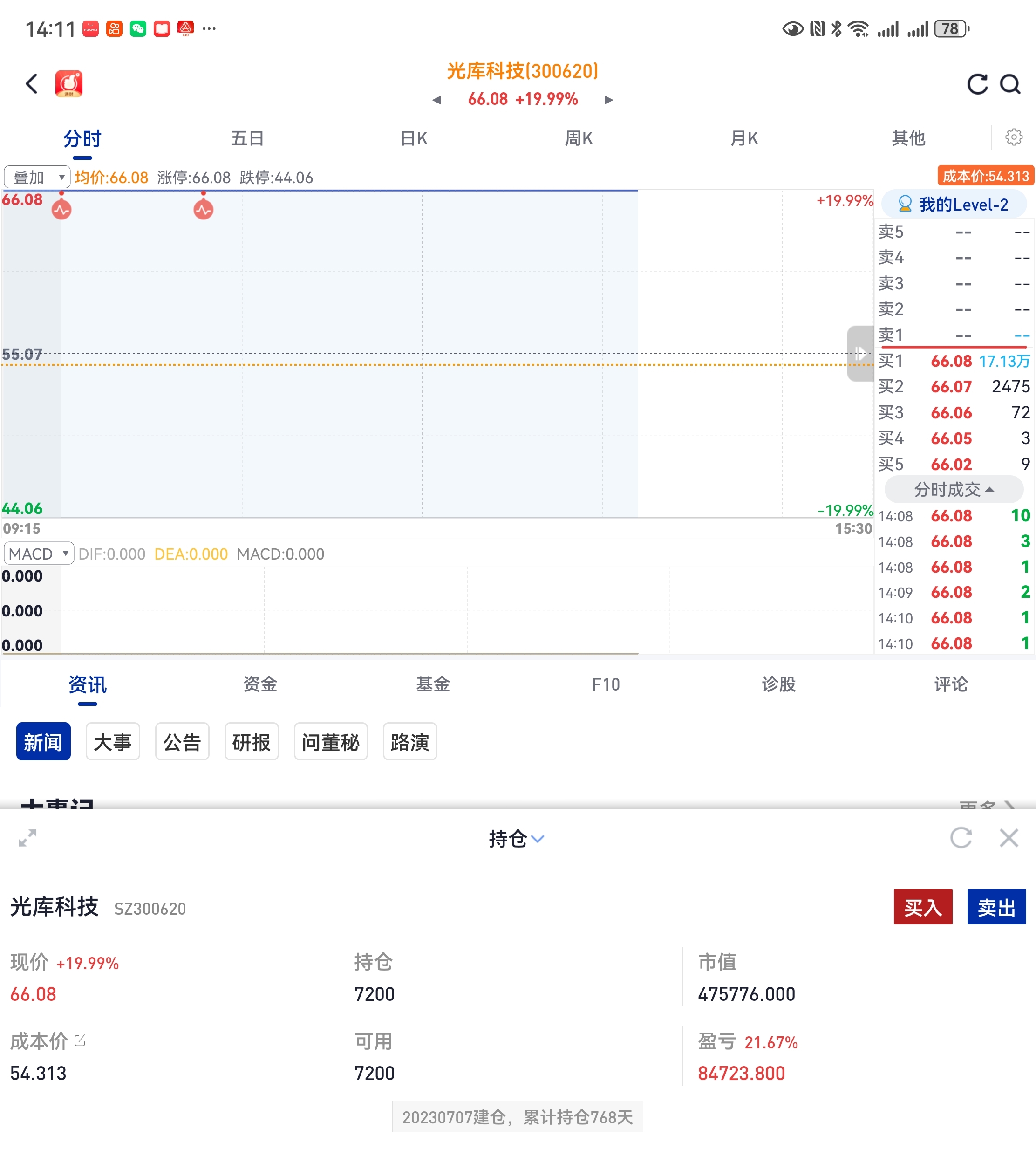The image size is (1036, 1163).
Task: Select the 周K chart tab
Action: (579, 138)
